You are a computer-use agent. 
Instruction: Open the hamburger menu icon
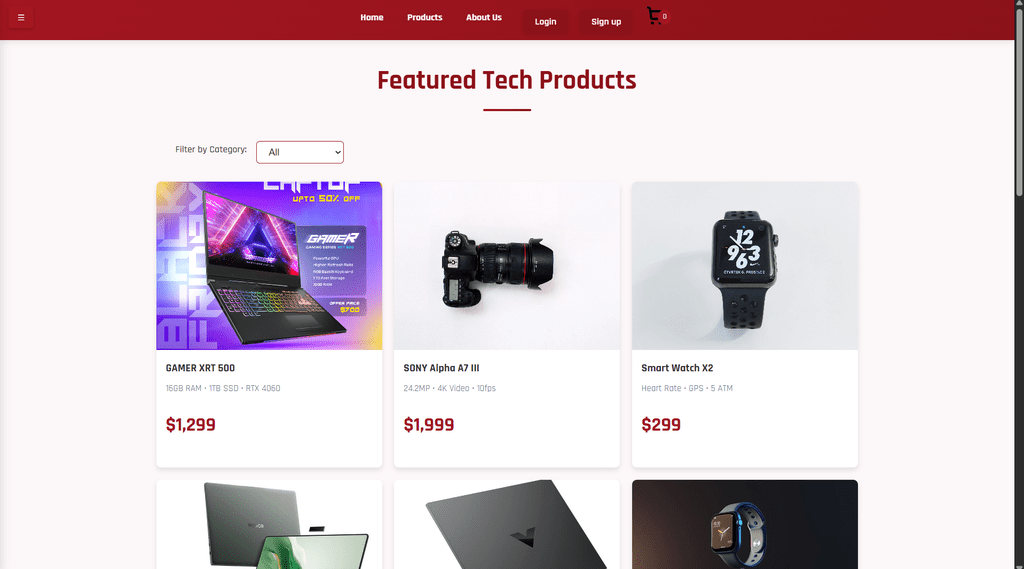click(x=21, y=18)
